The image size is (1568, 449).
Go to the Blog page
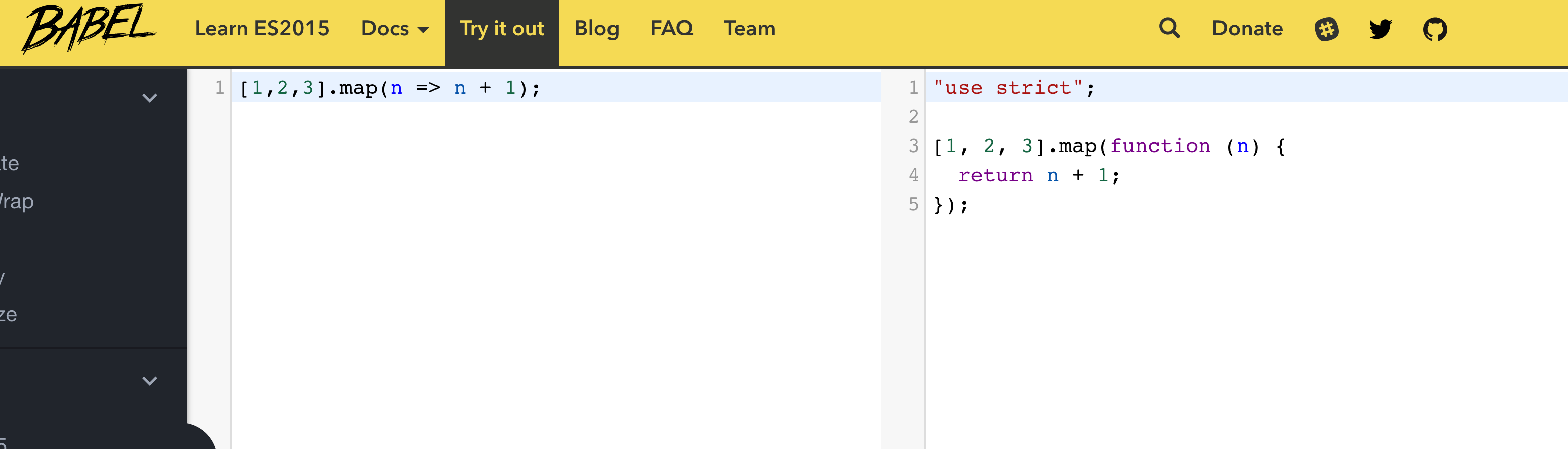596,29
